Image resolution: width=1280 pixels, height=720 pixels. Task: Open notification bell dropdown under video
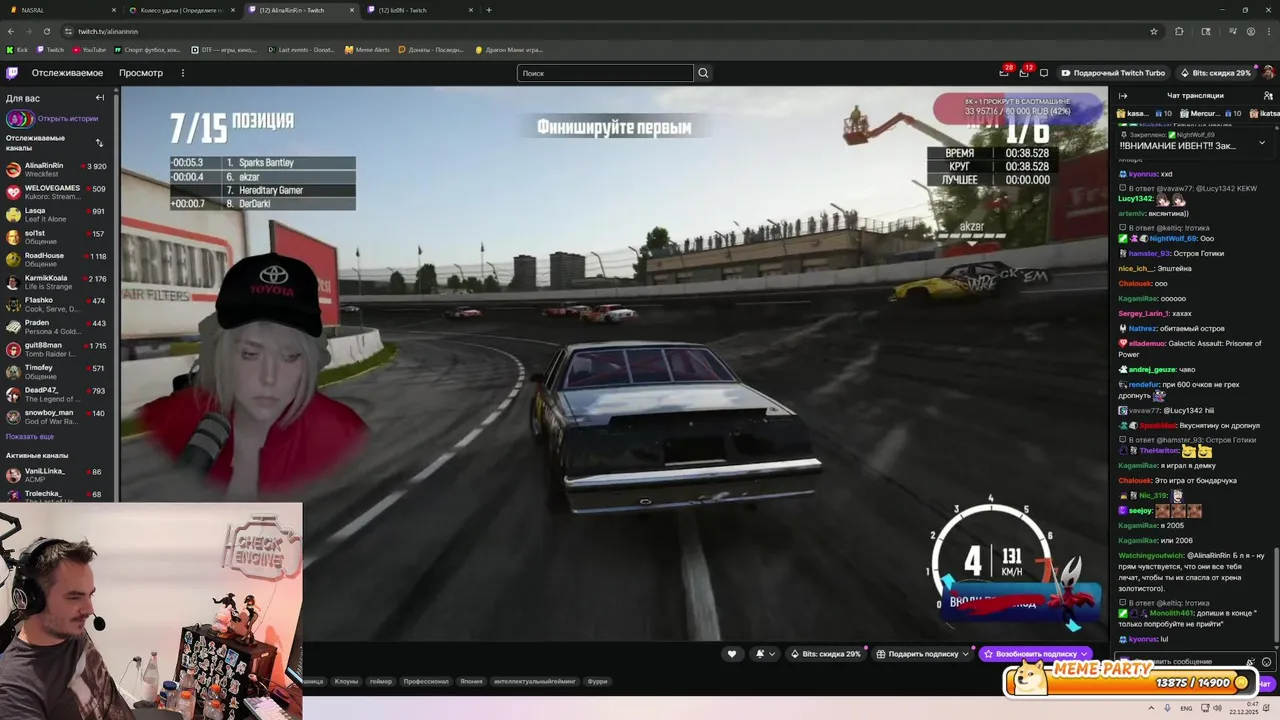764,654
